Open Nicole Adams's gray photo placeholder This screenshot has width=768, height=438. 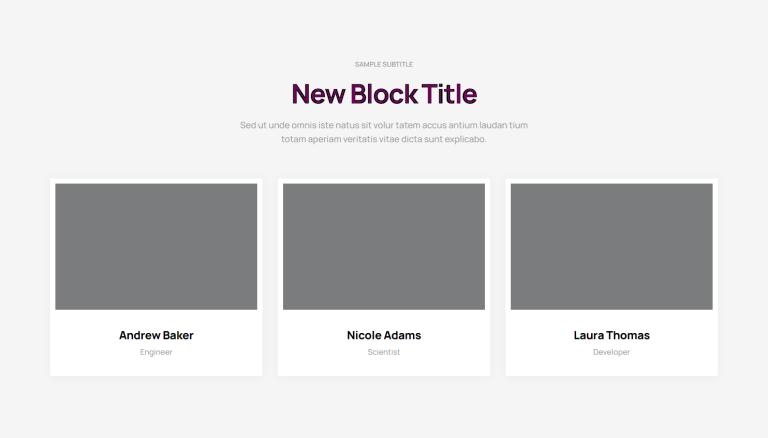(x=384, y=246)
